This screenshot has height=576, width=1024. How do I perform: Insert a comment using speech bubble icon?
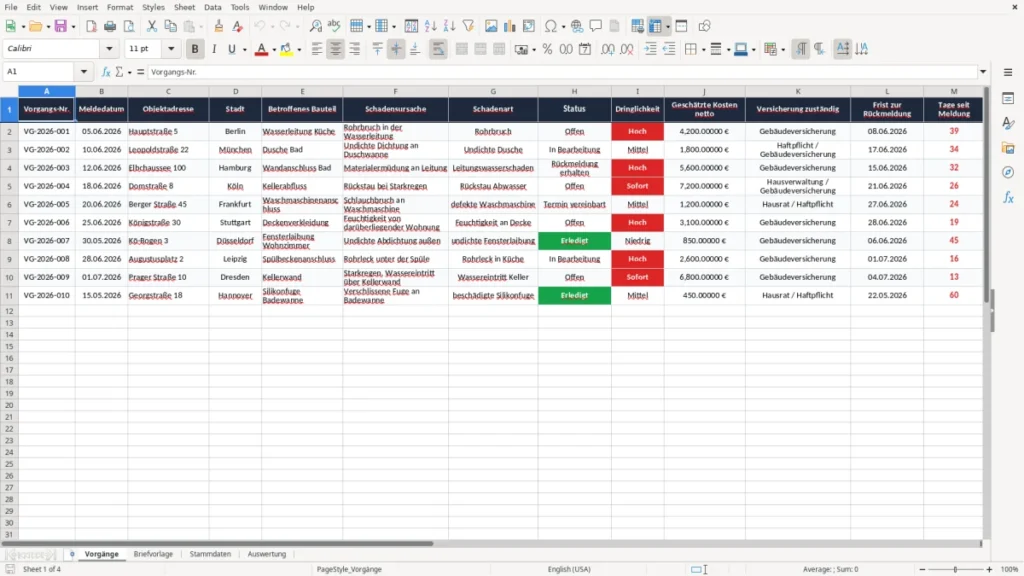(596, 26)
